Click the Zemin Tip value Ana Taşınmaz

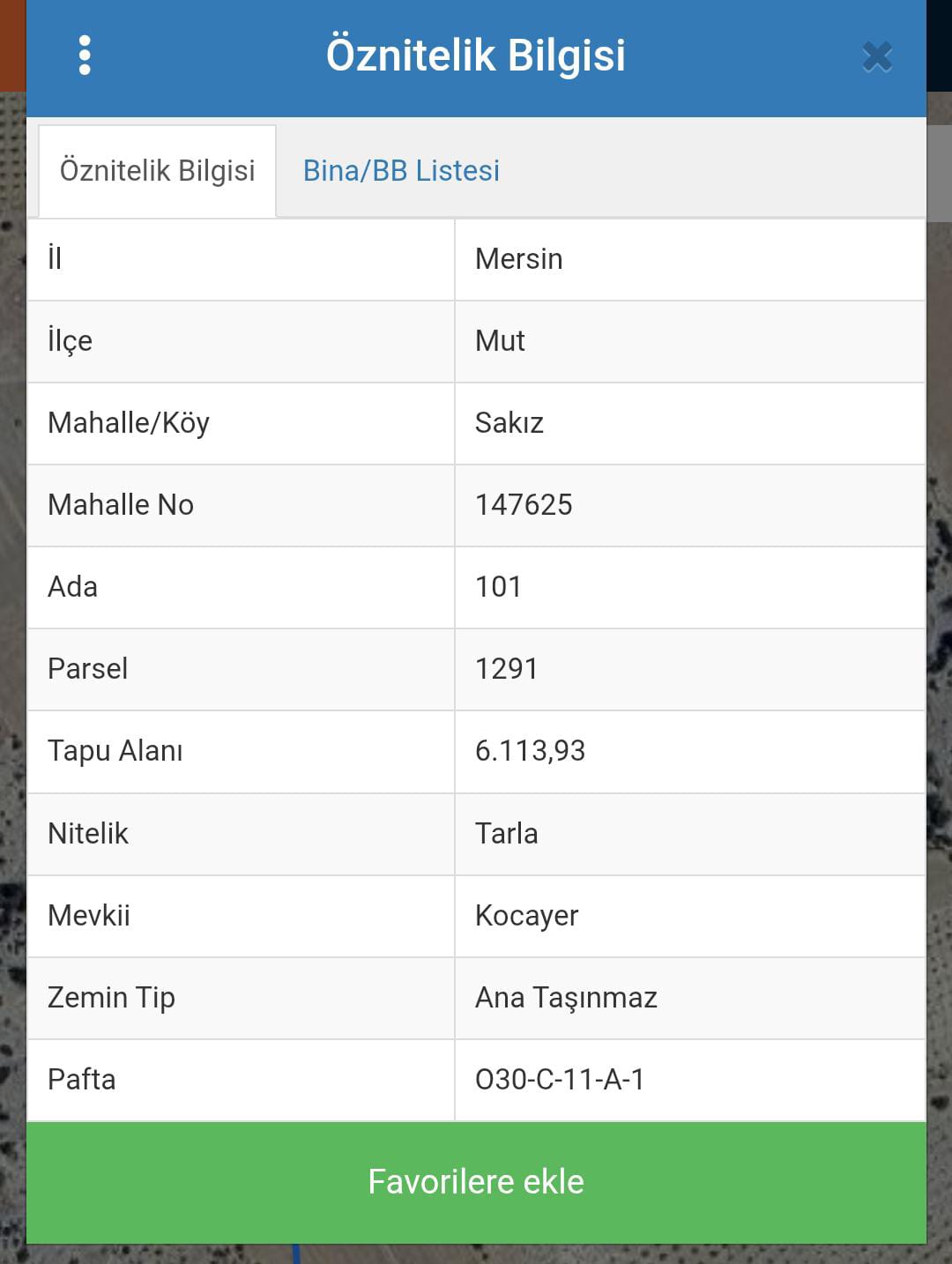[x=566, y=998]
